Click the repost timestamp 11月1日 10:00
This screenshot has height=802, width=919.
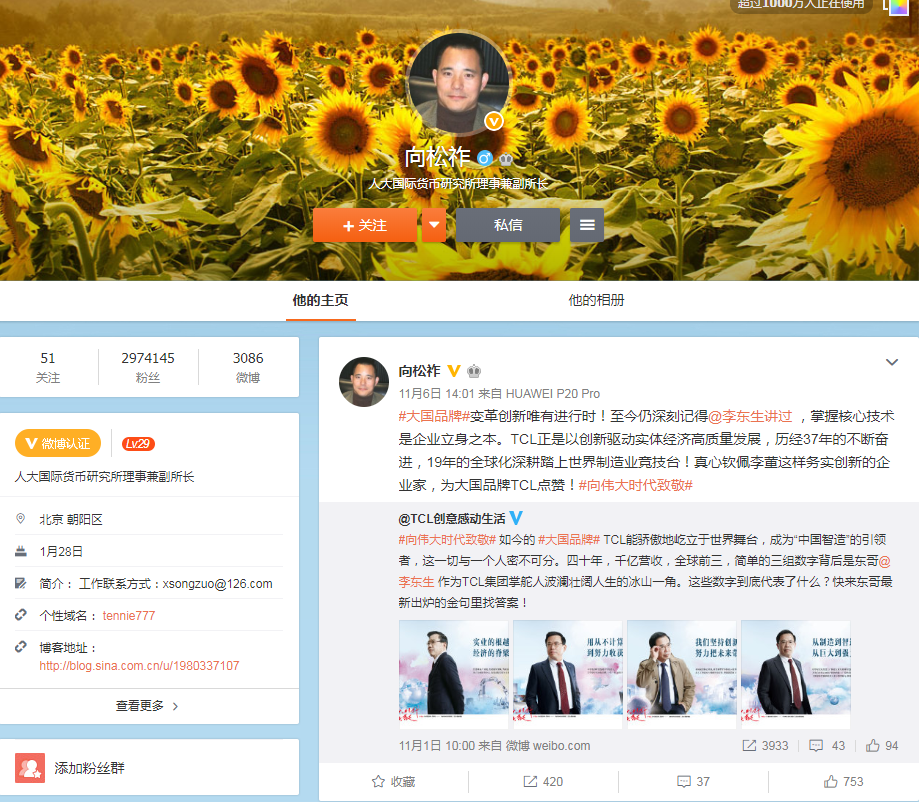[437, 746]
